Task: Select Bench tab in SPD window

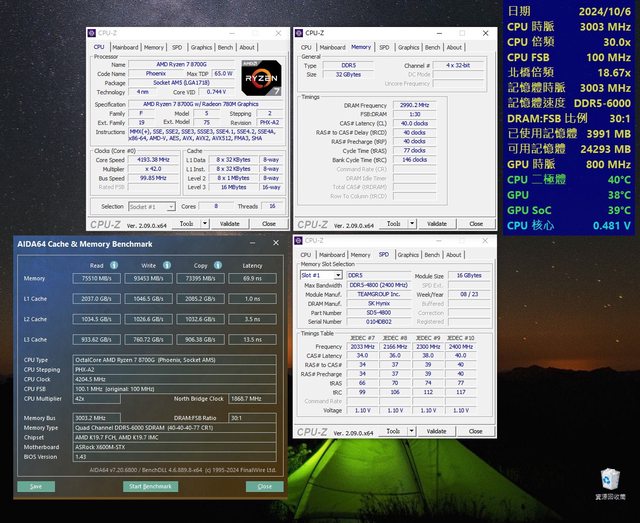Action: 431,254
